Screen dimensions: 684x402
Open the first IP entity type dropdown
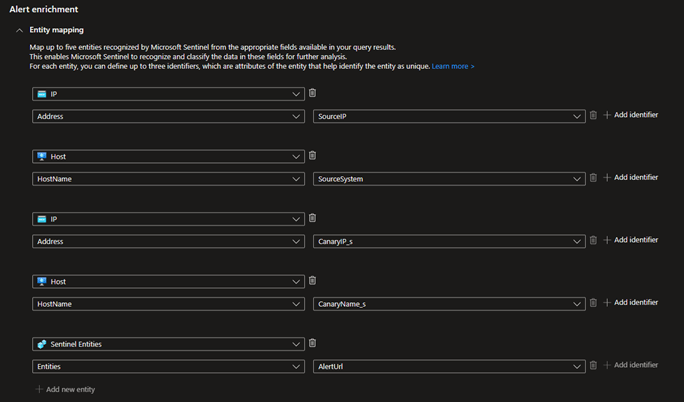tap(168, 94)
